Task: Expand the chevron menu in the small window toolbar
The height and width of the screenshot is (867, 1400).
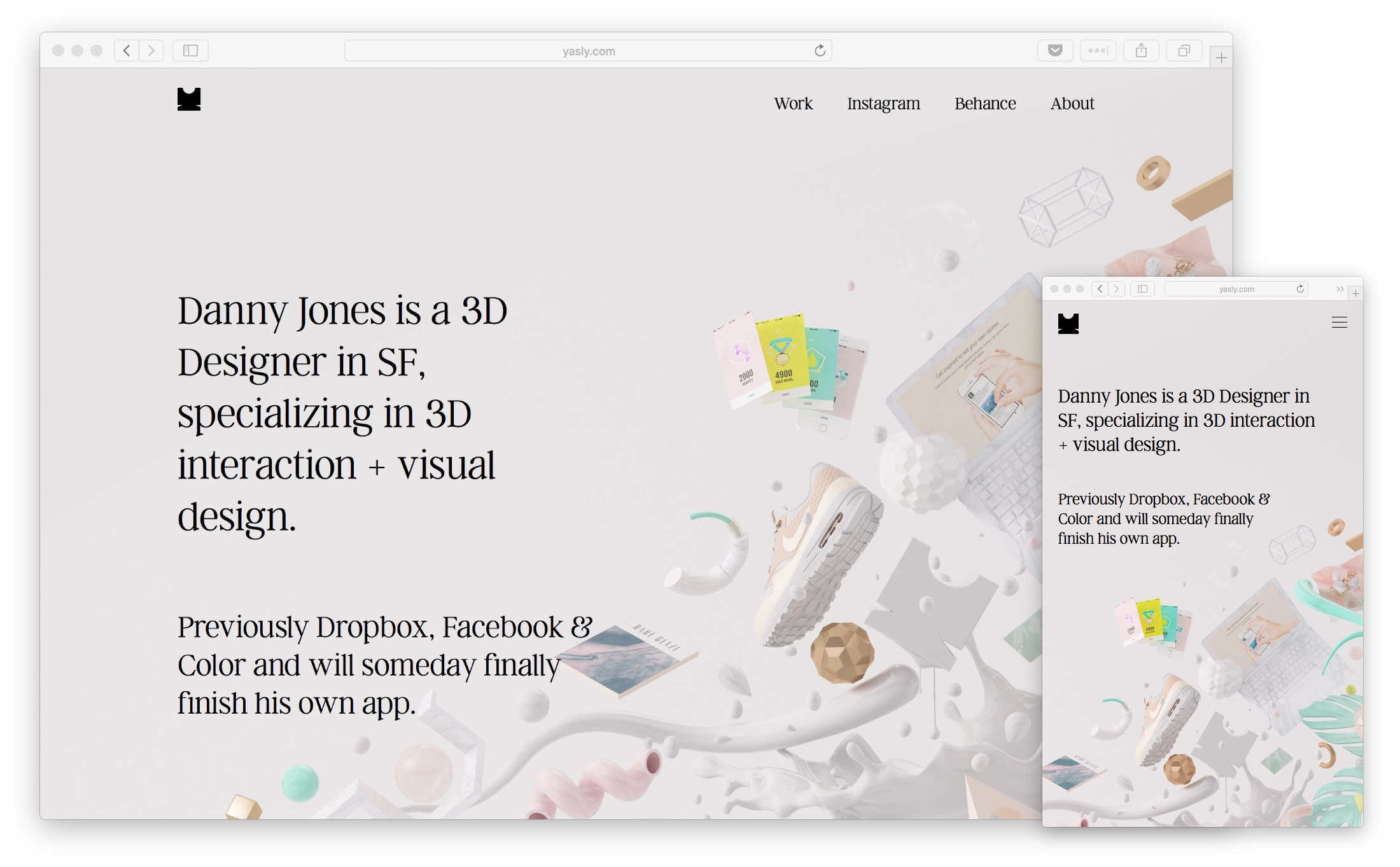Action: click(1340, 288)
